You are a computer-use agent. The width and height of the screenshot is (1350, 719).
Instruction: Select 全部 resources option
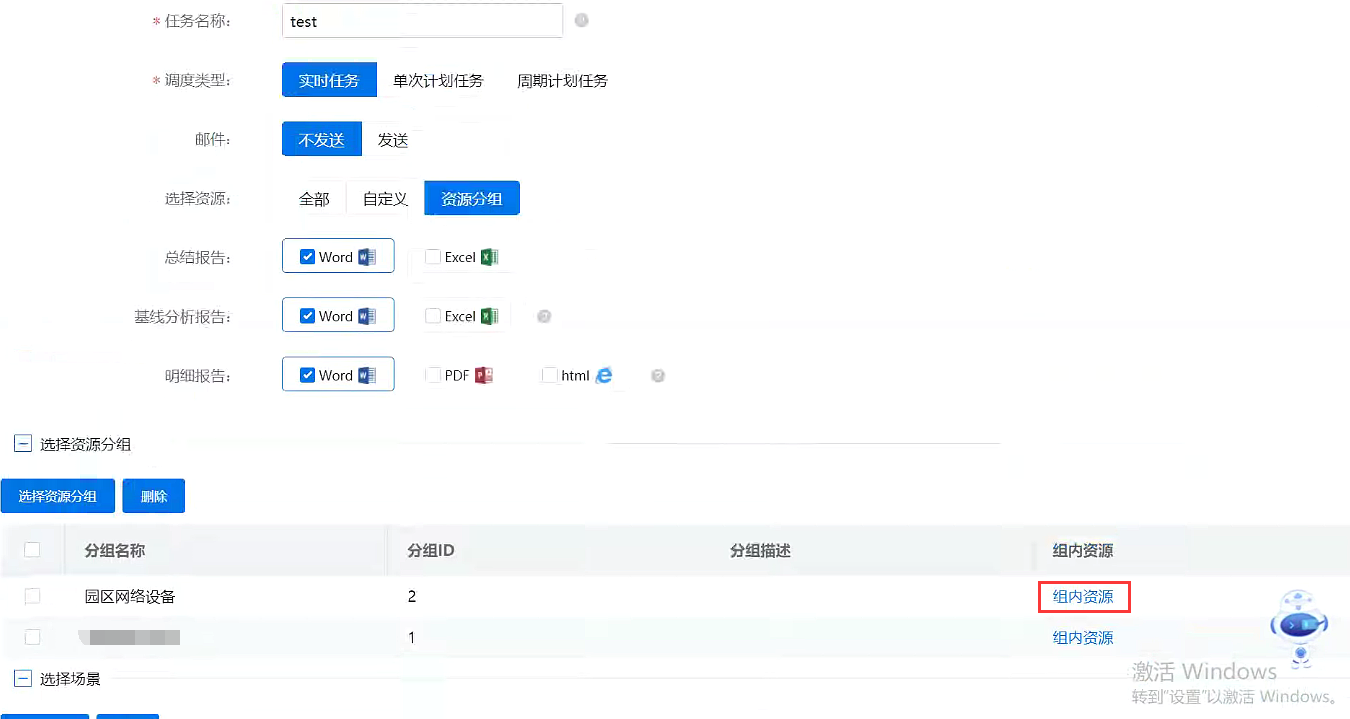point(314,198)
